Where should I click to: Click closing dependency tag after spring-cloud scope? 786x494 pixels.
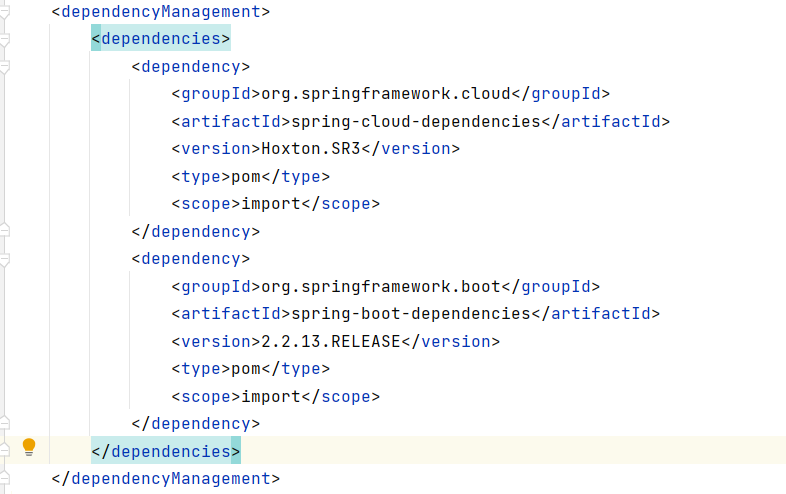[x=195, y=232]
